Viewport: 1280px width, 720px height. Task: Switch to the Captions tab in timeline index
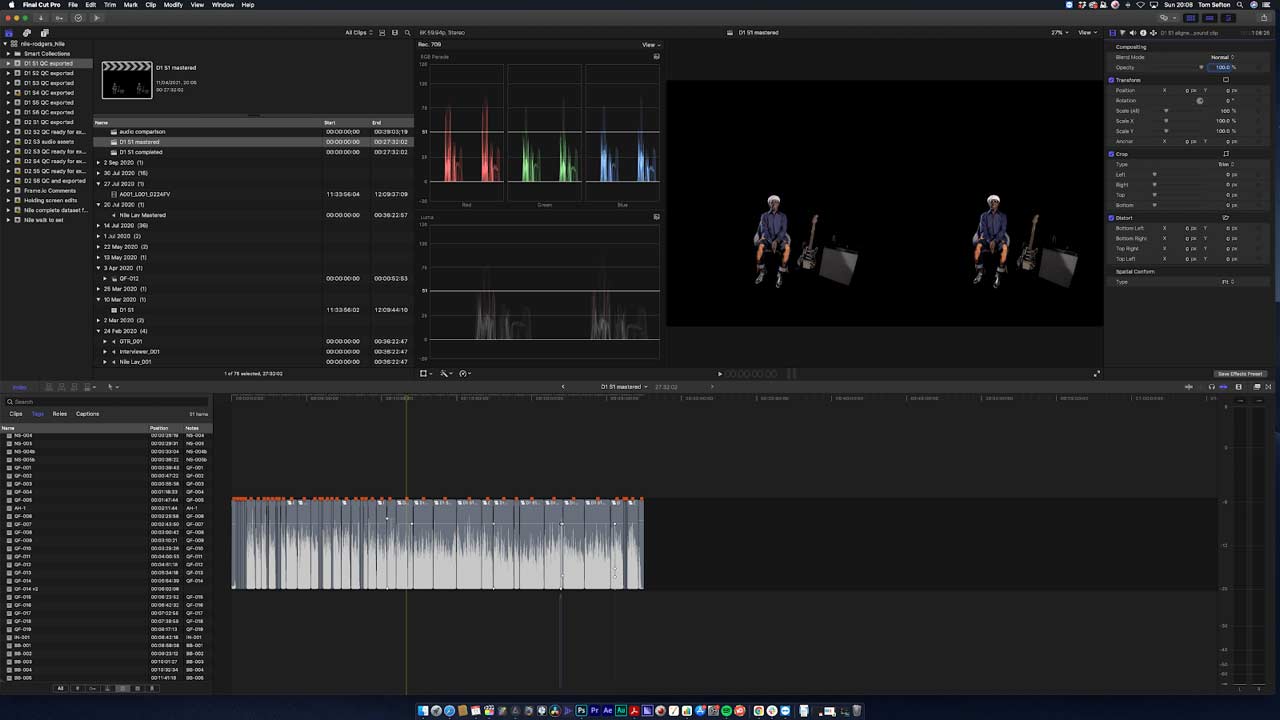tap(88, 414)
